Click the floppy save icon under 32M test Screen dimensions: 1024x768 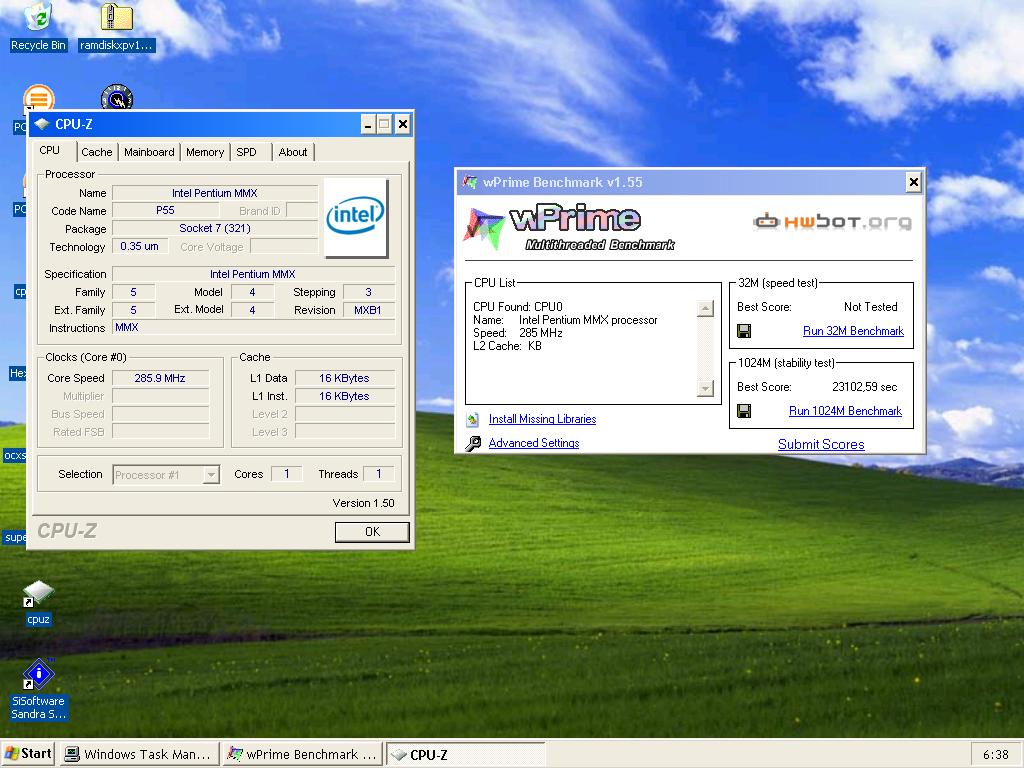pyautogui.click(x=744, y=331)
